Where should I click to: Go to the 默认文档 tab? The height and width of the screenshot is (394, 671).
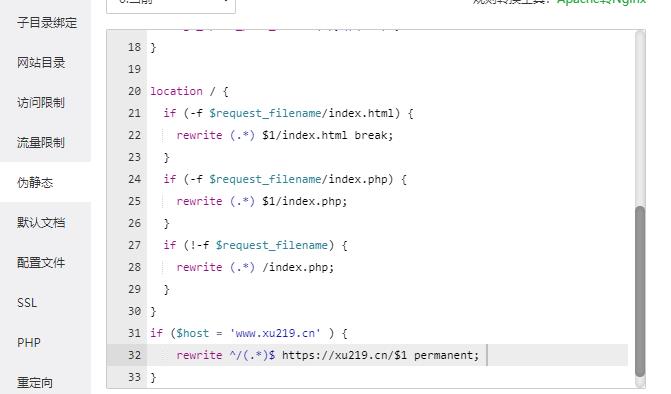pyautogui.click(x=41, y=222)
